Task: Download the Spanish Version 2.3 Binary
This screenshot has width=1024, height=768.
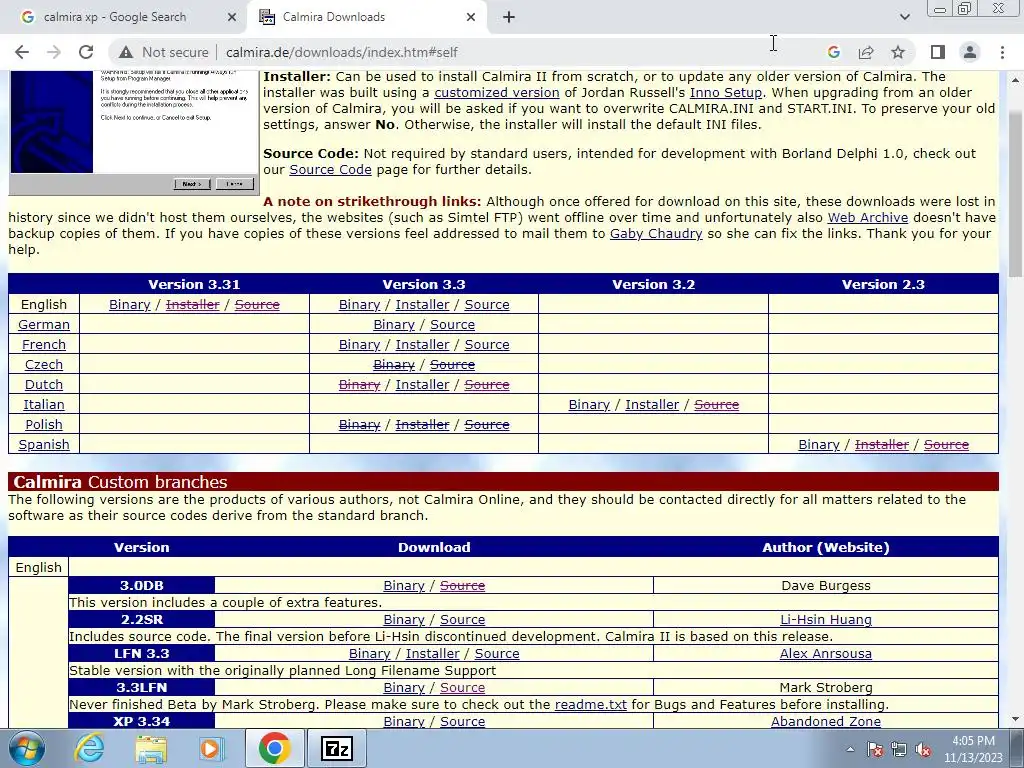Action: coord(819,445)
